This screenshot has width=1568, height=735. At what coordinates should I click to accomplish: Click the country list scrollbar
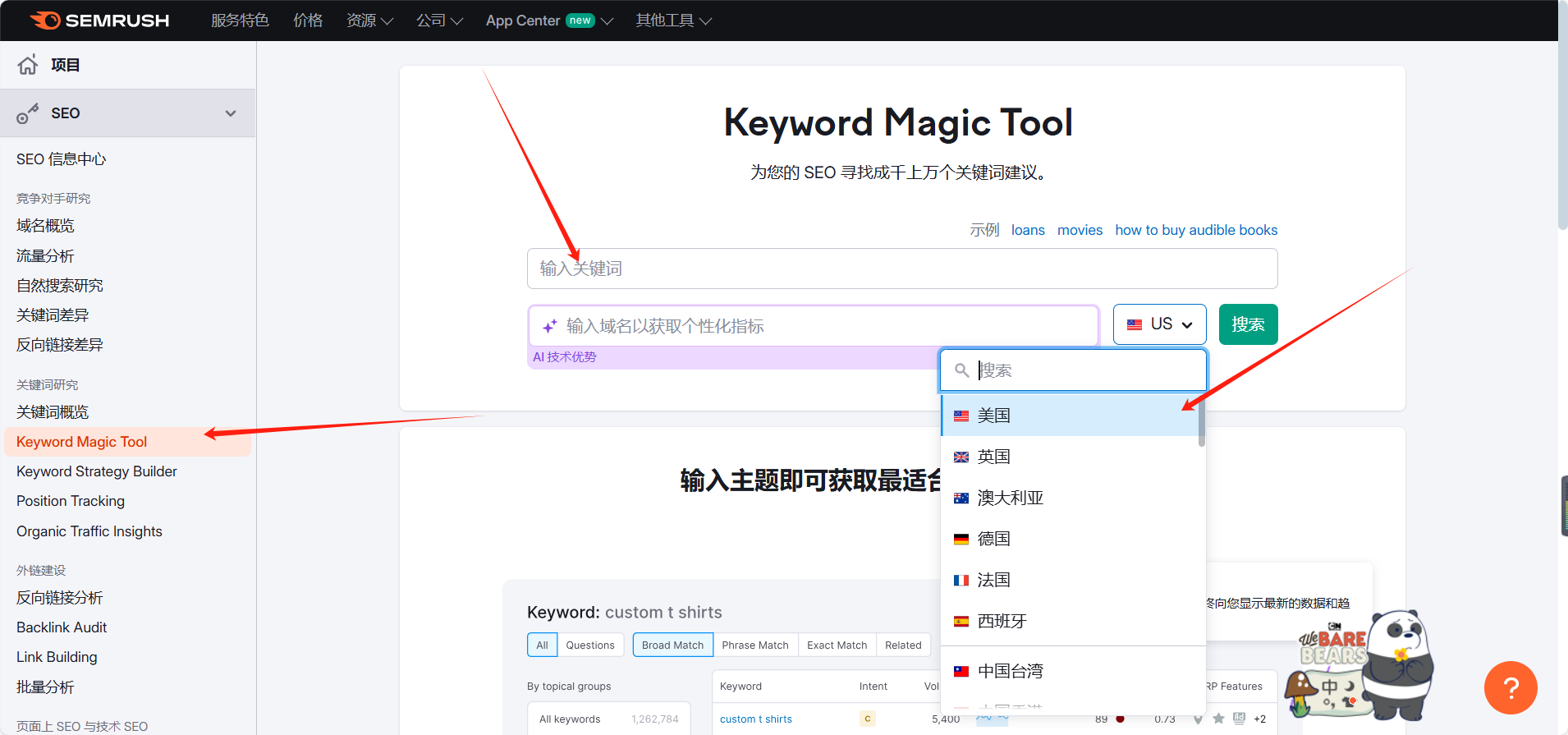coord(1201,421)
